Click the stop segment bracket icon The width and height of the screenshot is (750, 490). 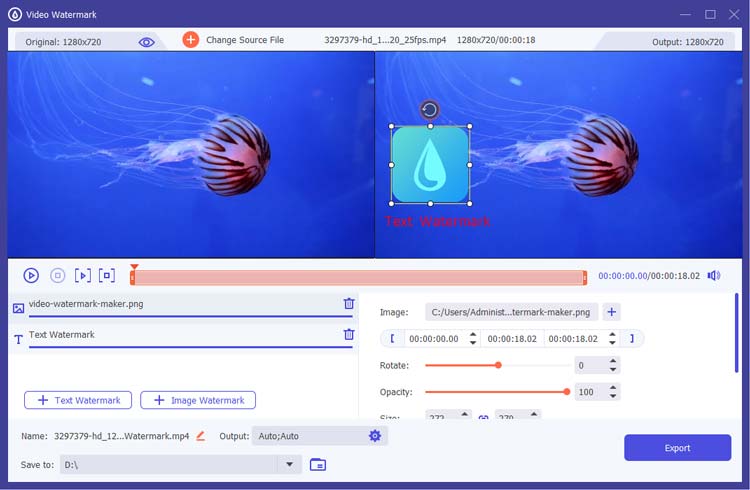(107, 276)
